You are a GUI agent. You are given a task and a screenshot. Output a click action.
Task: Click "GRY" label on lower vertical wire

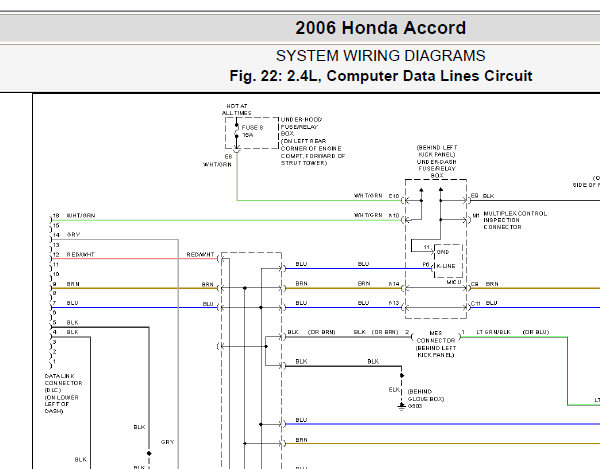point(168,442)
